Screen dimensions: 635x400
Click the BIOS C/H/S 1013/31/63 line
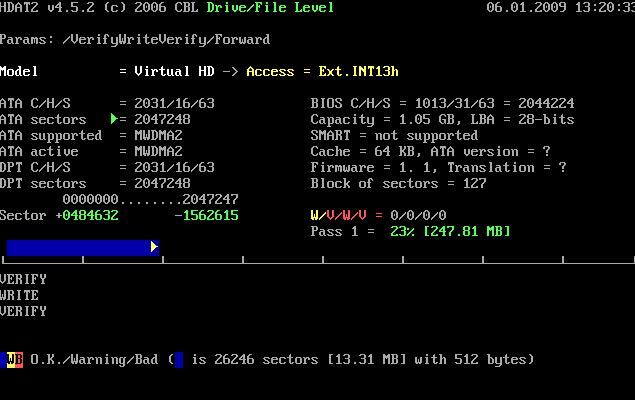pyautogui.click(x=442, y=104)
